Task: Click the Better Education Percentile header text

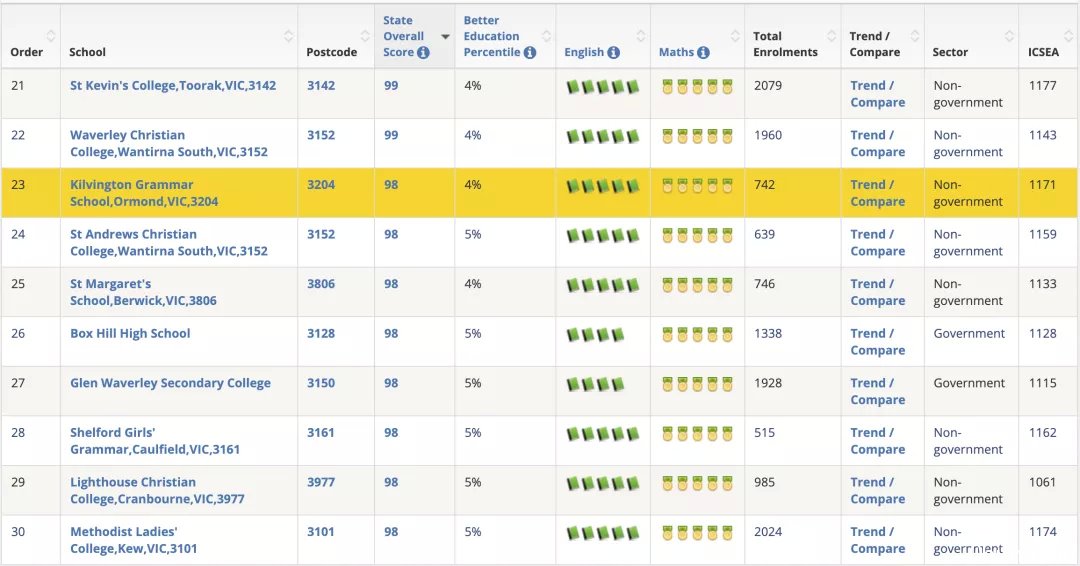Action: pos(492,36)
